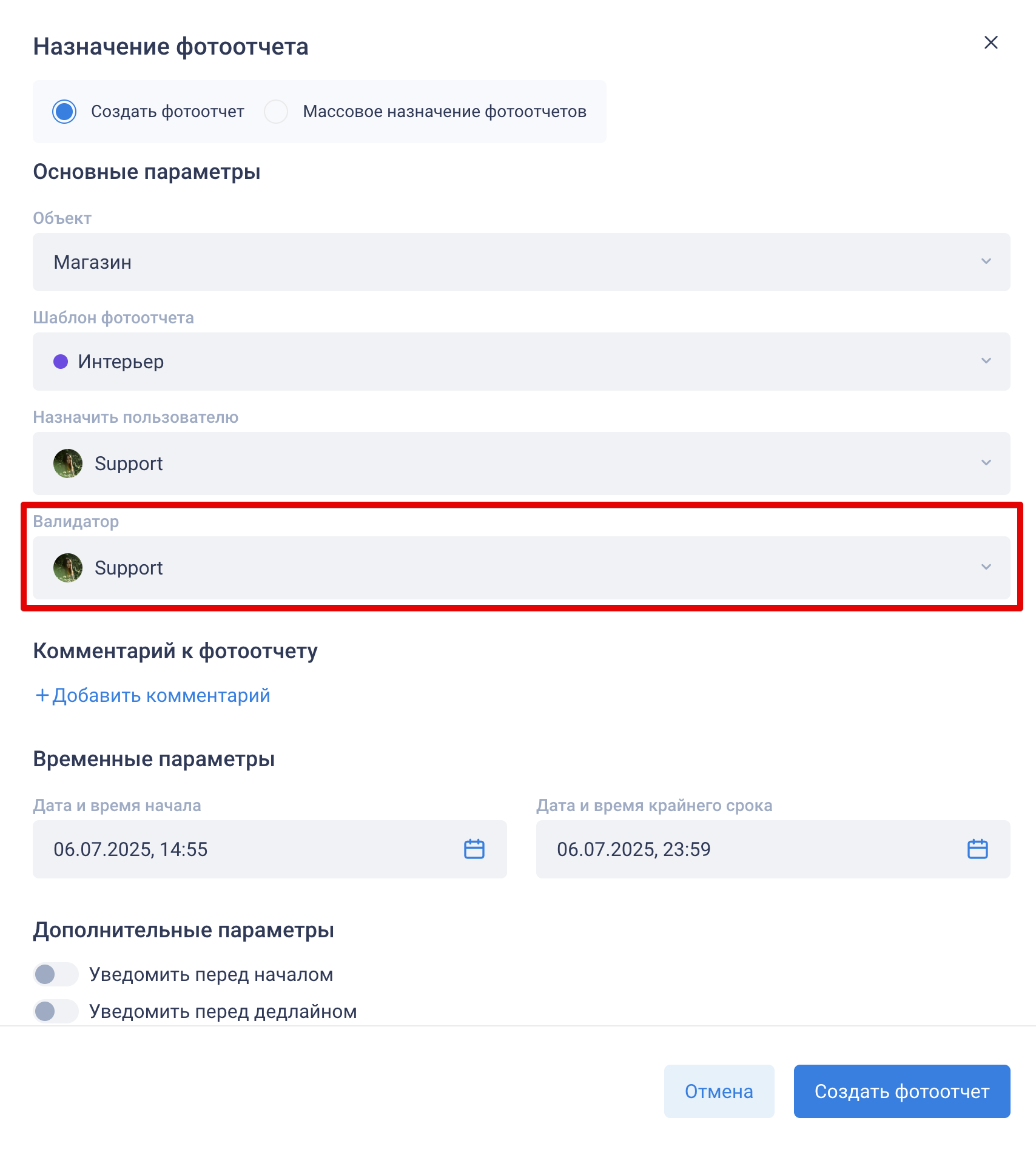Select Массовое назначение фотоотчетов radio option
1036x1149 pixels.
point(276,112)
